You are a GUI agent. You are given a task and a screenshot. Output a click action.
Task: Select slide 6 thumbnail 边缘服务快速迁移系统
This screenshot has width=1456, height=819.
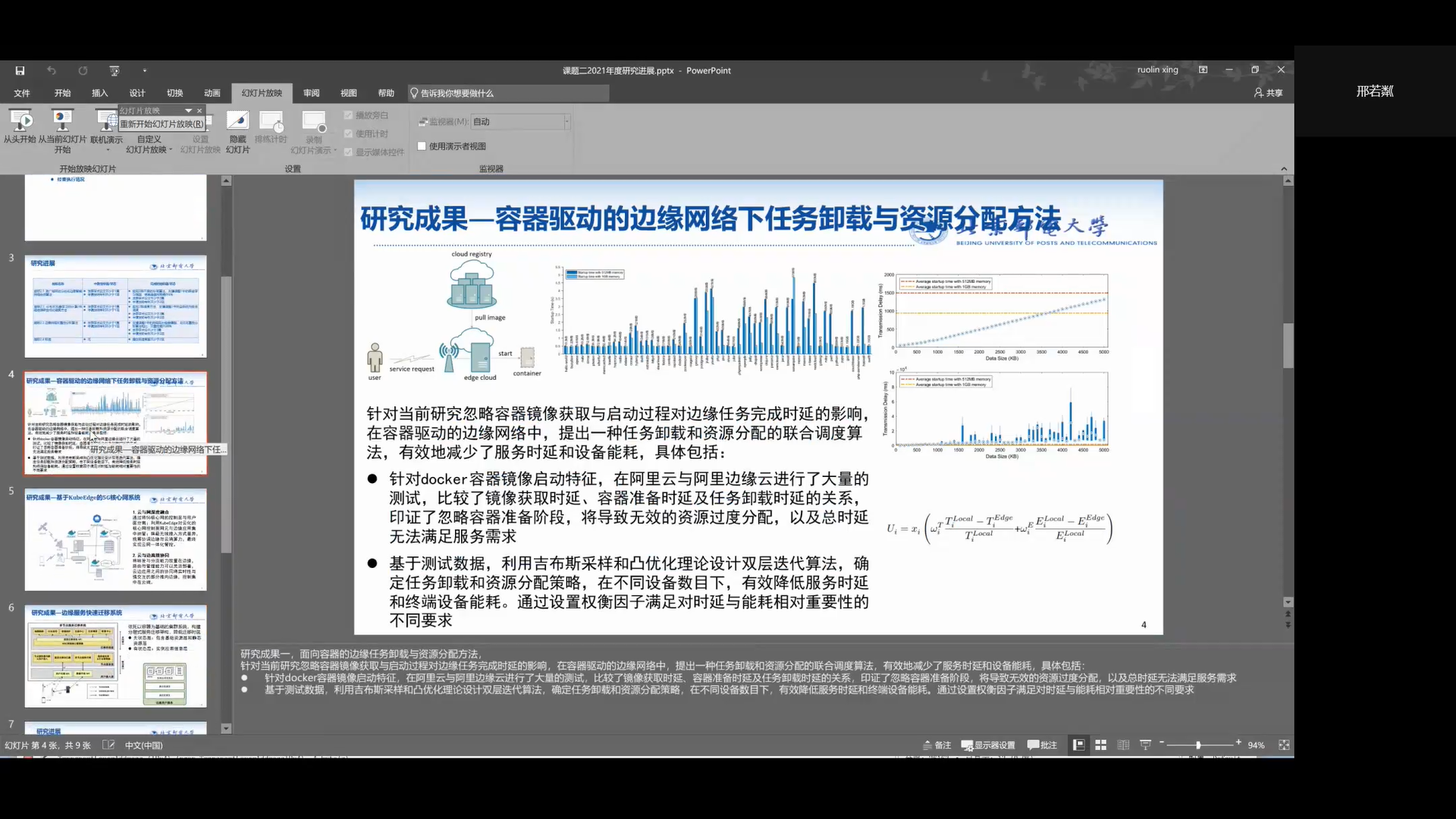click(115, 657)
